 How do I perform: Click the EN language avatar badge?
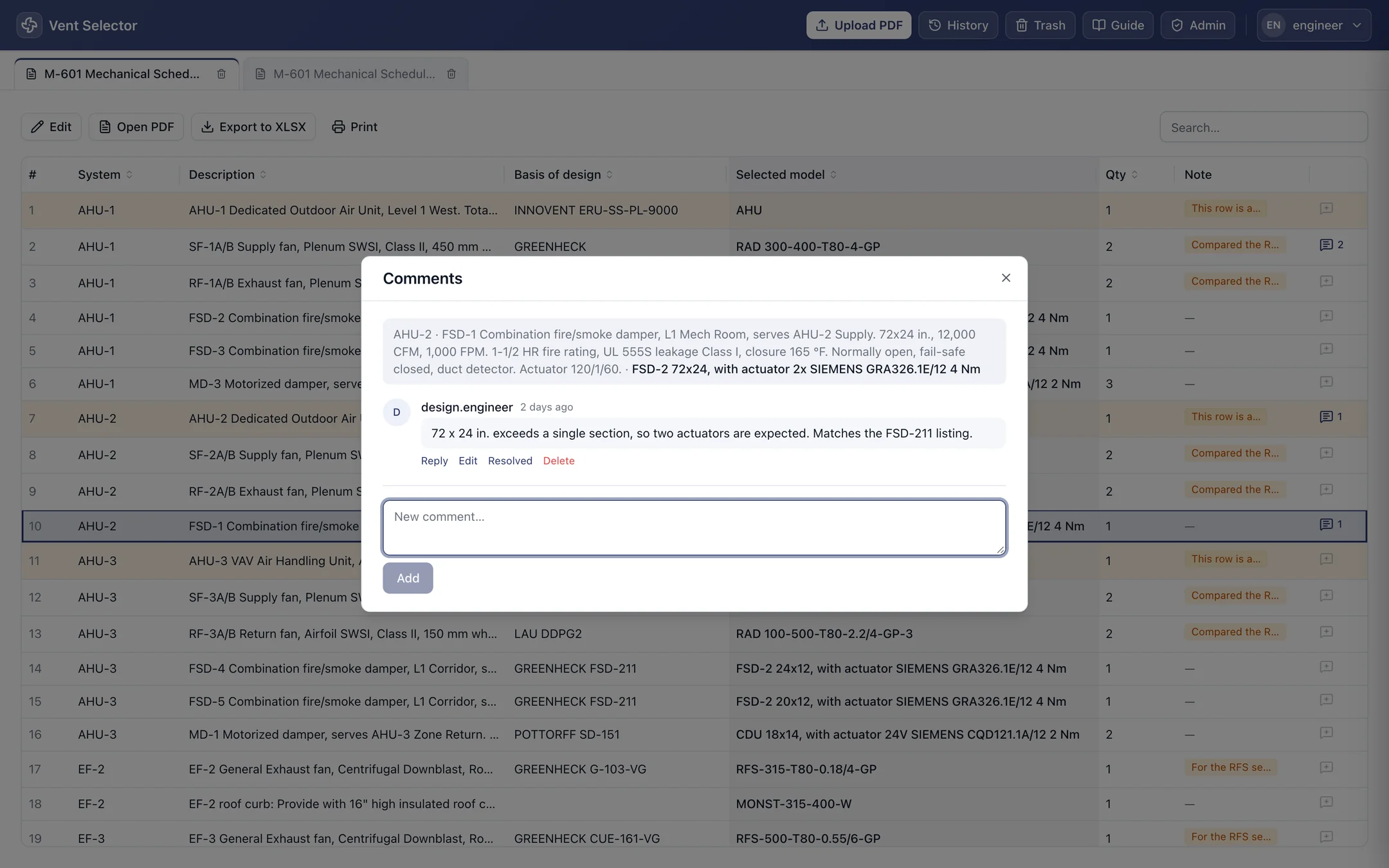1273,25
